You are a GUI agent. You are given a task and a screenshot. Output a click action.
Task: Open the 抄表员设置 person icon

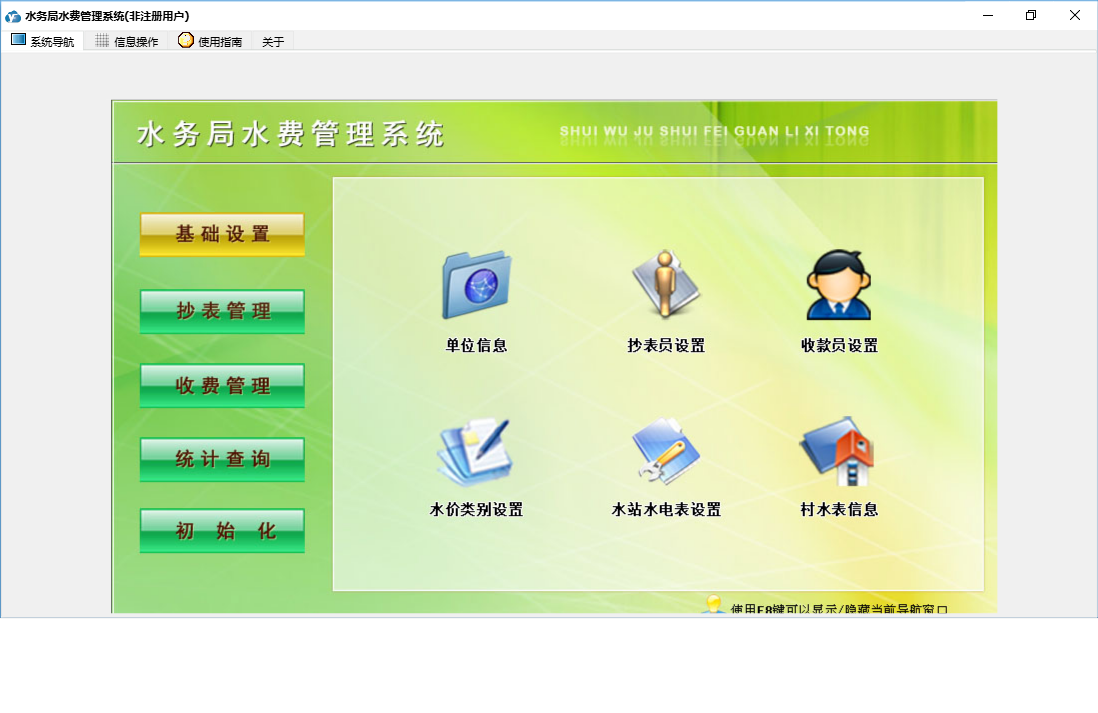pyautogui.click(x=666, y=285)
